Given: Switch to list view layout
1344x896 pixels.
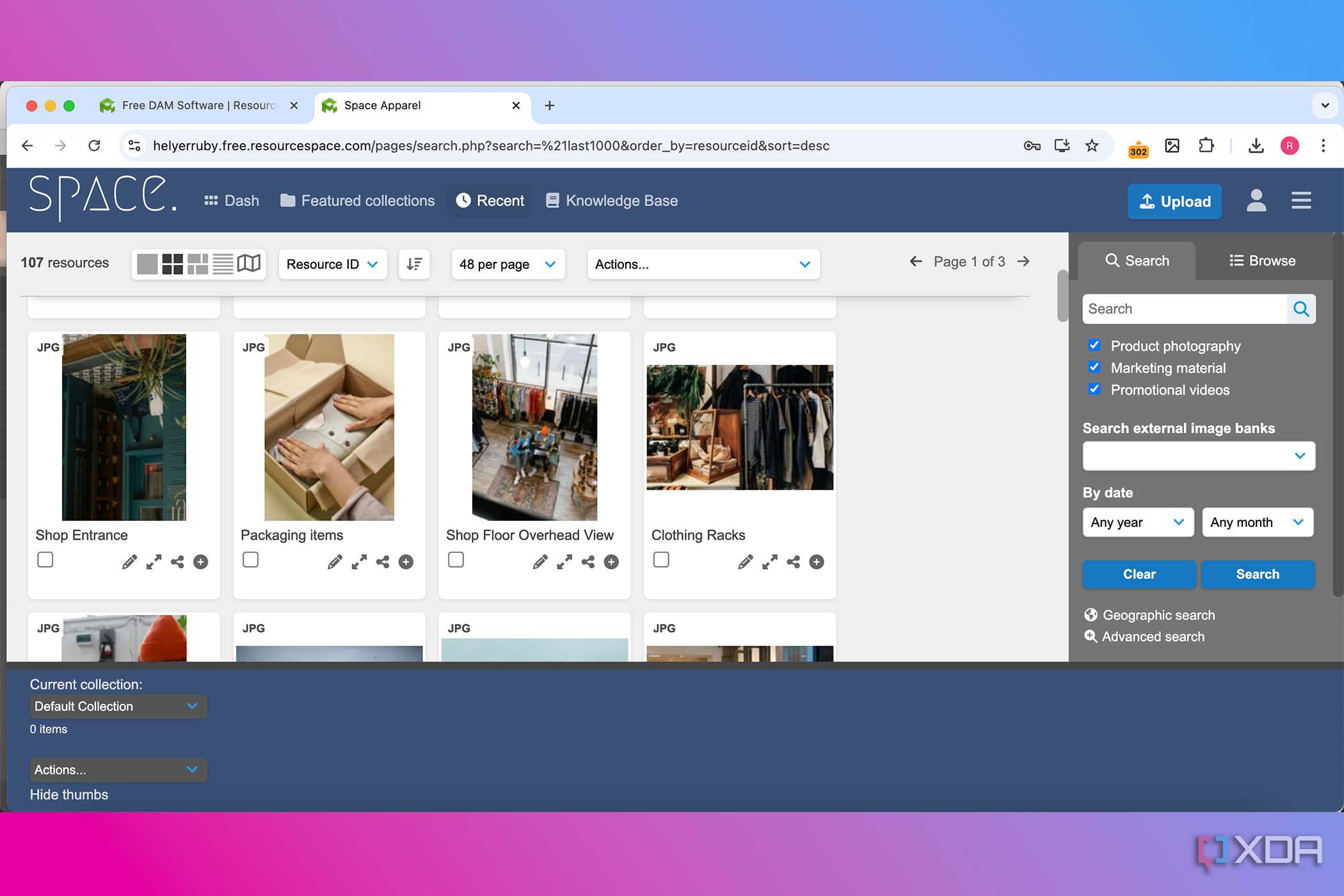Looking at the screenshot, I should click(x=223, y=264).
